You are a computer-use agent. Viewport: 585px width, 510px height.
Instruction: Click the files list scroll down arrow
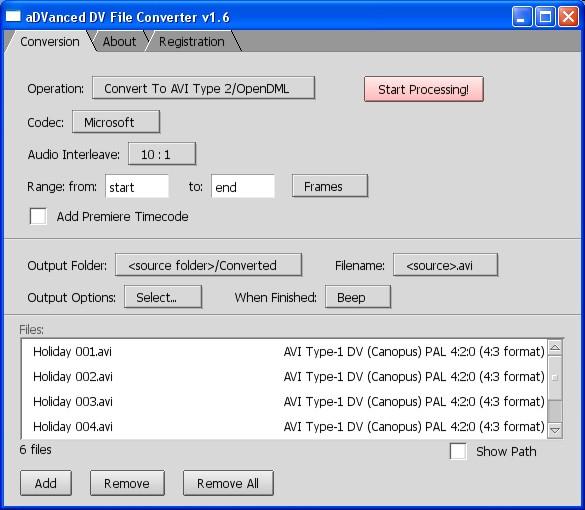coord(555,430)
